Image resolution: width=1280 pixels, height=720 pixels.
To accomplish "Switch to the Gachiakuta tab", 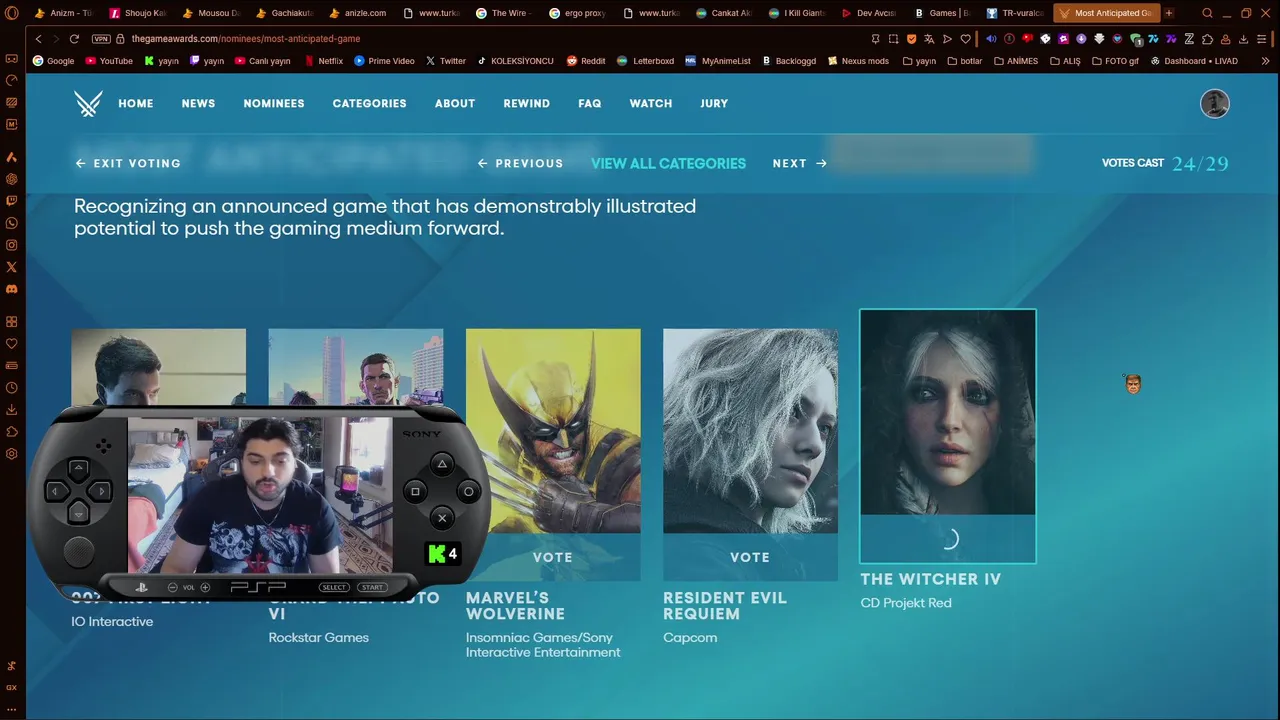I will coord(284,13).
